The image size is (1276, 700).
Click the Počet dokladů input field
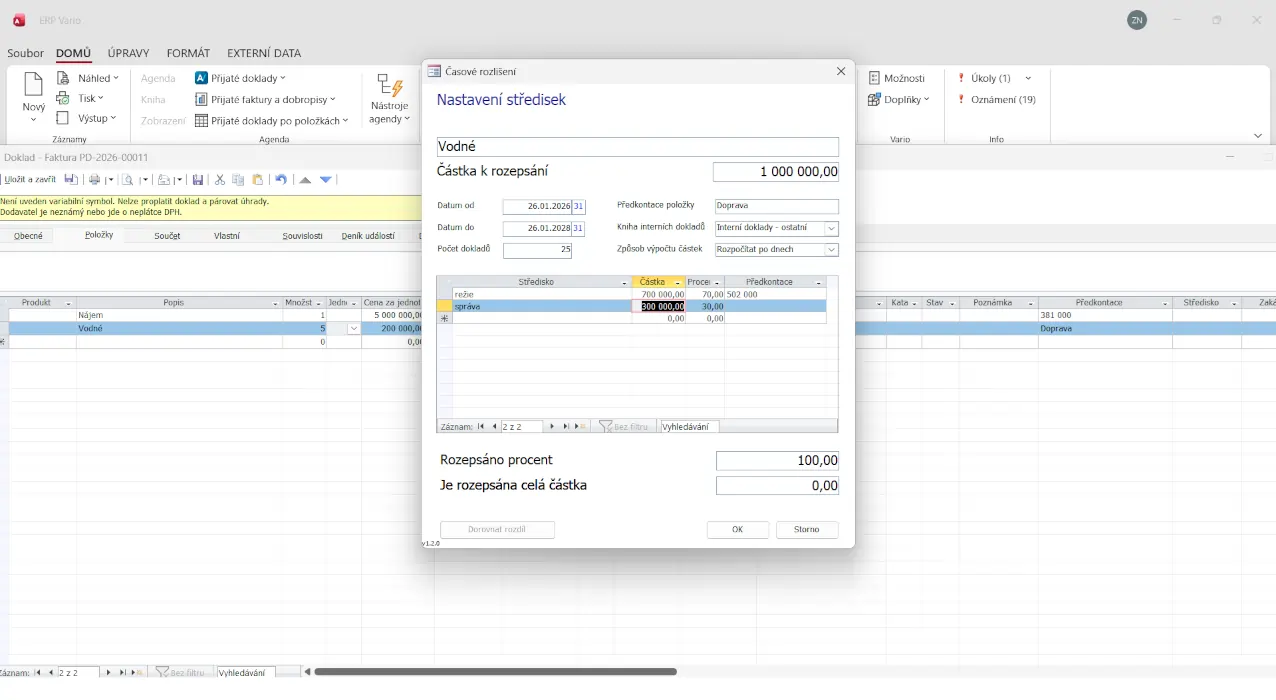click(x=537, y=250)
